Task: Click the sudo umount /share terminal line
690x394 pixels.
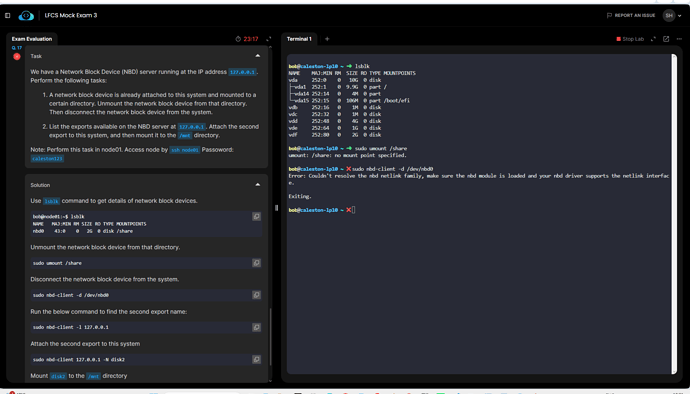Action: coord(348,148)
